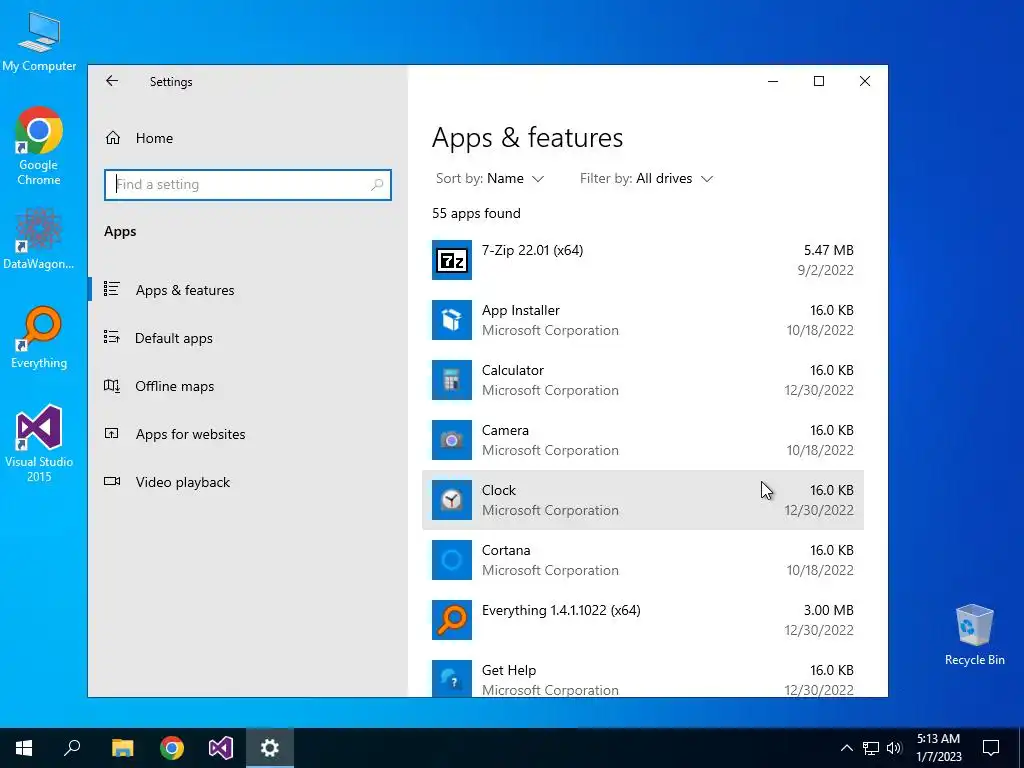Click the Offline maps sidebar icon

point(112,385)
